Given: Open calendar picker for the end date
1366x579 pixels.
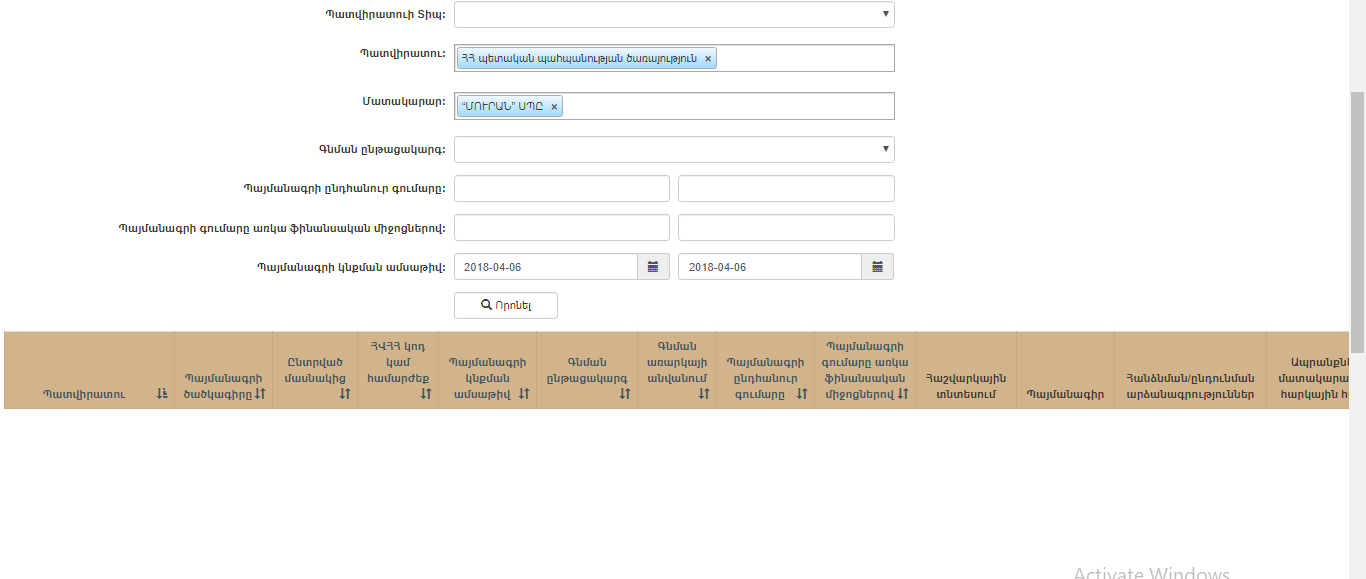Looking at the screenshot, I should (x=877, y=267).
